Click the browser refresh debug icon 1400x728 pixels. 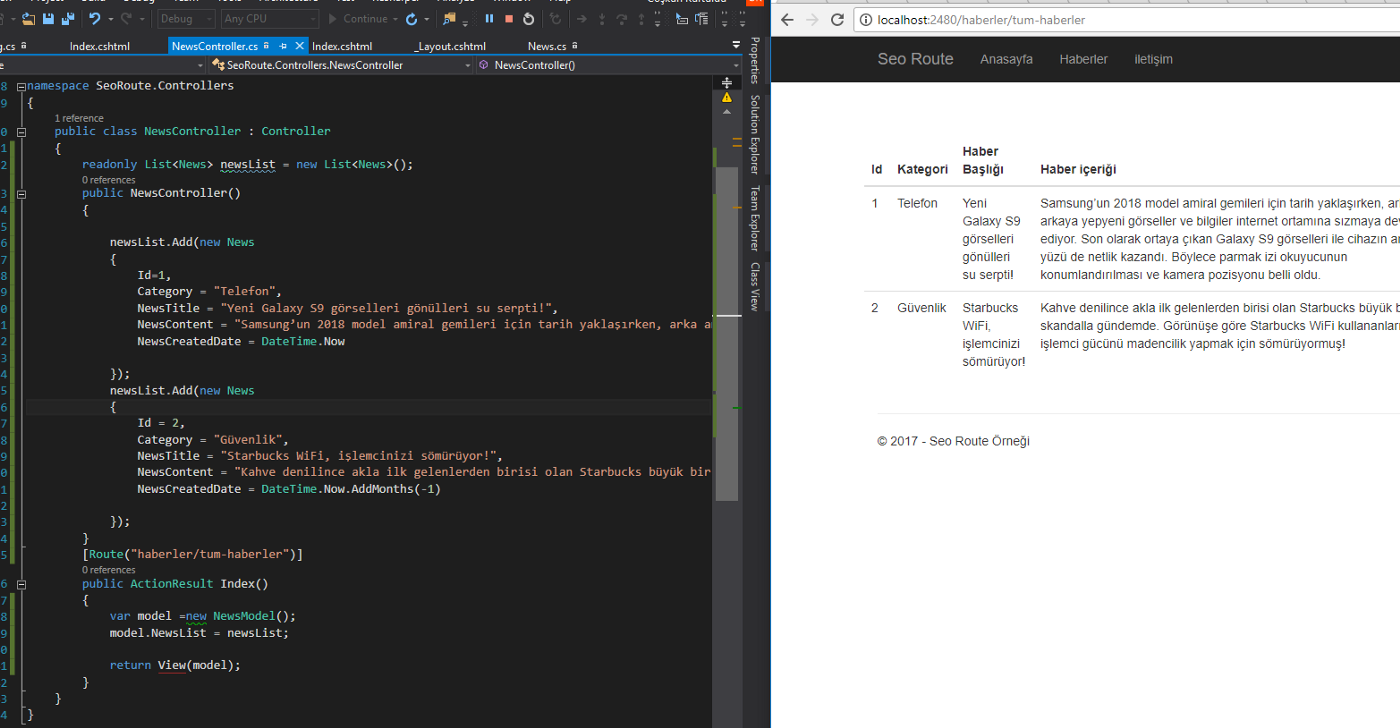(x=411, y=19)
